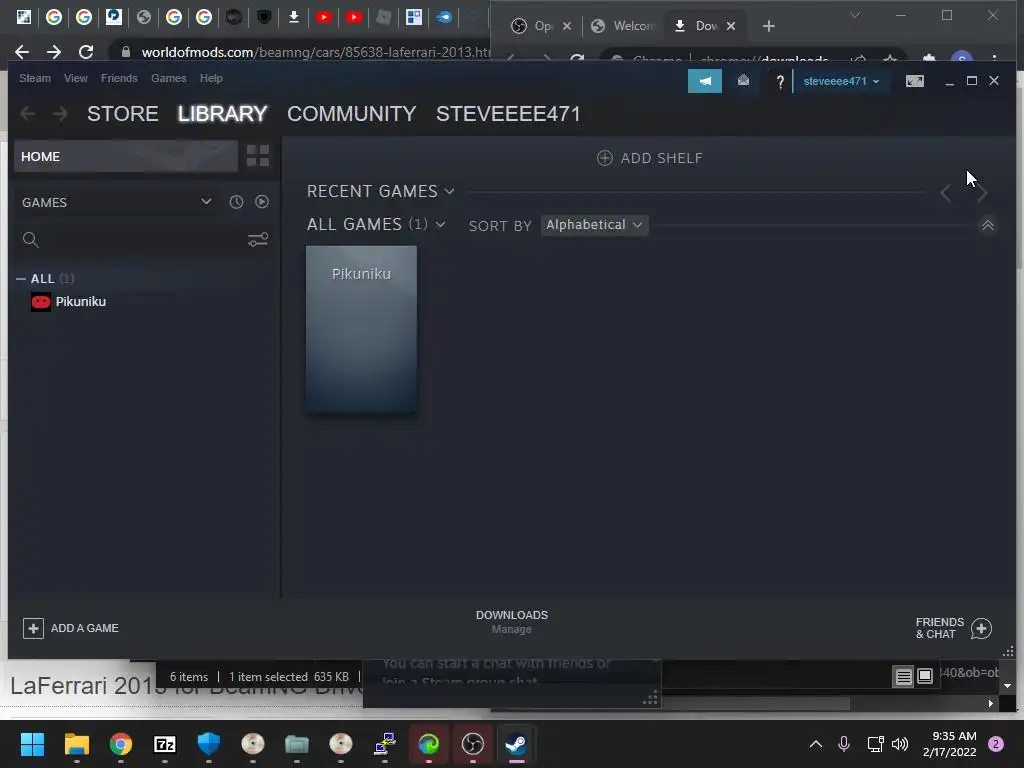Open the 9:35 AM clock and calendar
This screenshot has height=768, width=1024.
pos(950,744)
